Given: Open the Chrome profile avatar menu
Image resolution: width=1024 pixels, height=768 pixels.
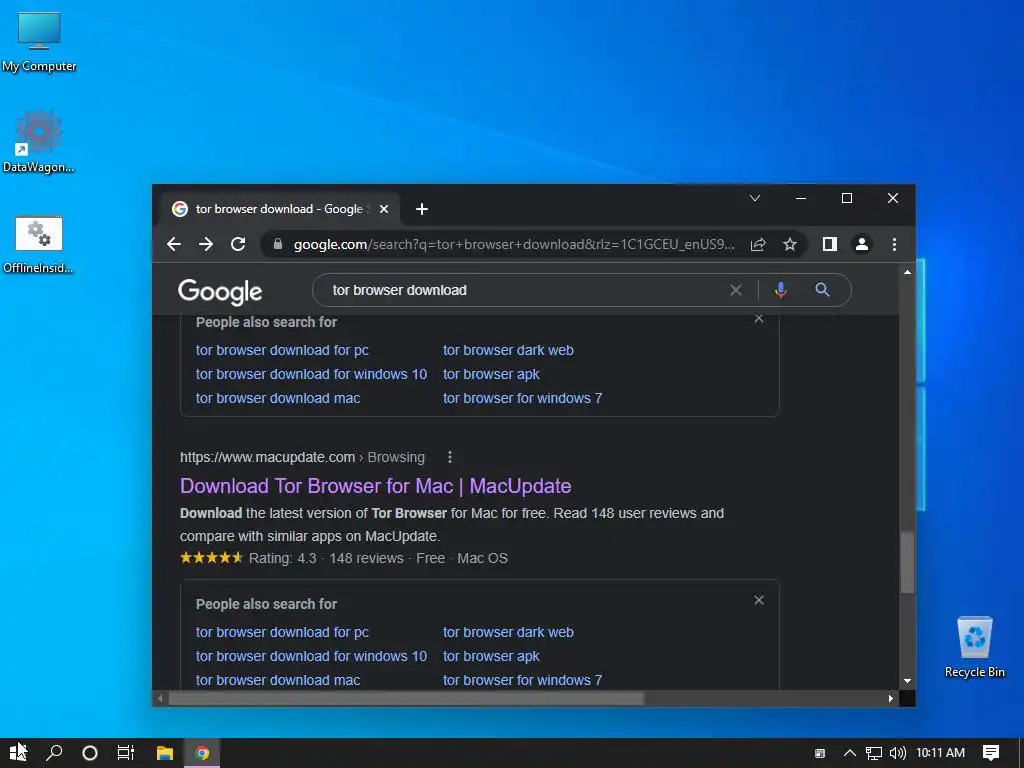Looking at the screenshot, I should tap(861, 244).
